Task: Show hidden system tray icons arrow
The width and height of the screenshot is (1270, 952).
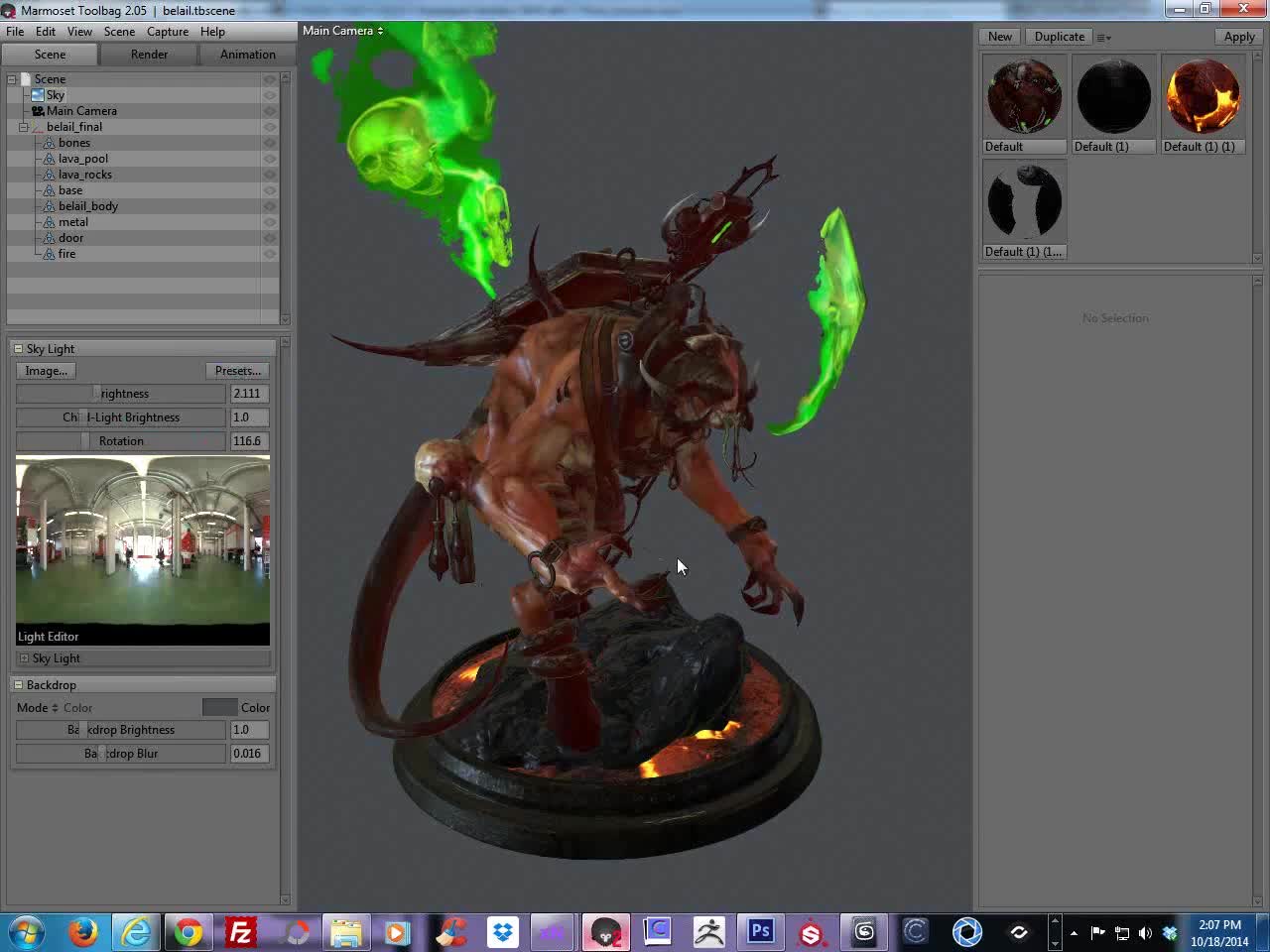Action: pos(1074,933)
